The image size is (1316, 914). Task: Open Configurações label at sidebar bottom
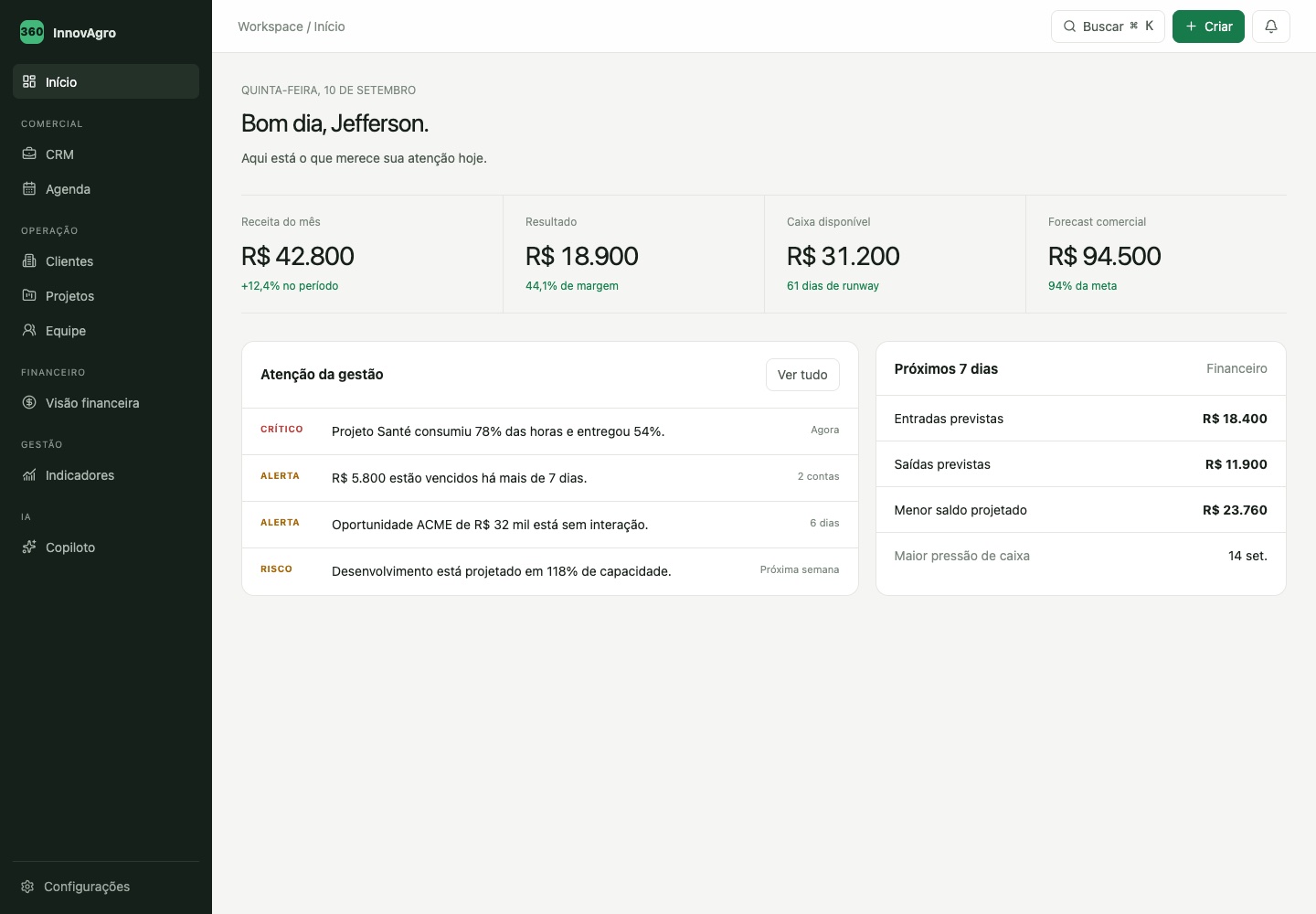click(87, 887)
